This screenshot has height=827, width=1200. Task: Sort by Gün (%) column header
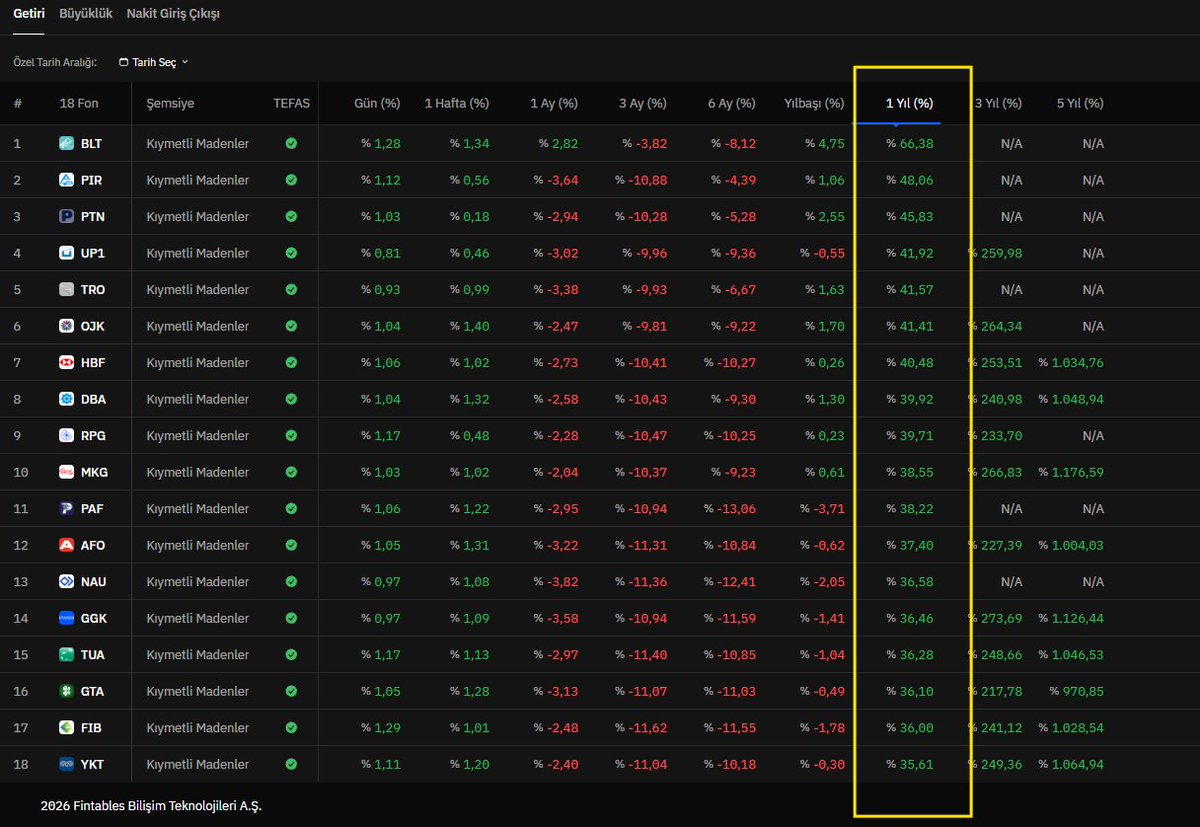pos(377,103)
